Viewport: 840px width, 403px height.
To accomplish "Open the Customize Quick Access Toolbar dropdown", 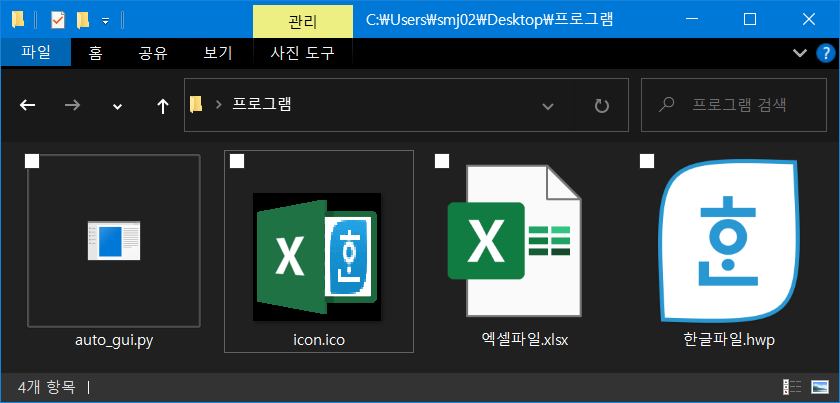I will (106, 21).
